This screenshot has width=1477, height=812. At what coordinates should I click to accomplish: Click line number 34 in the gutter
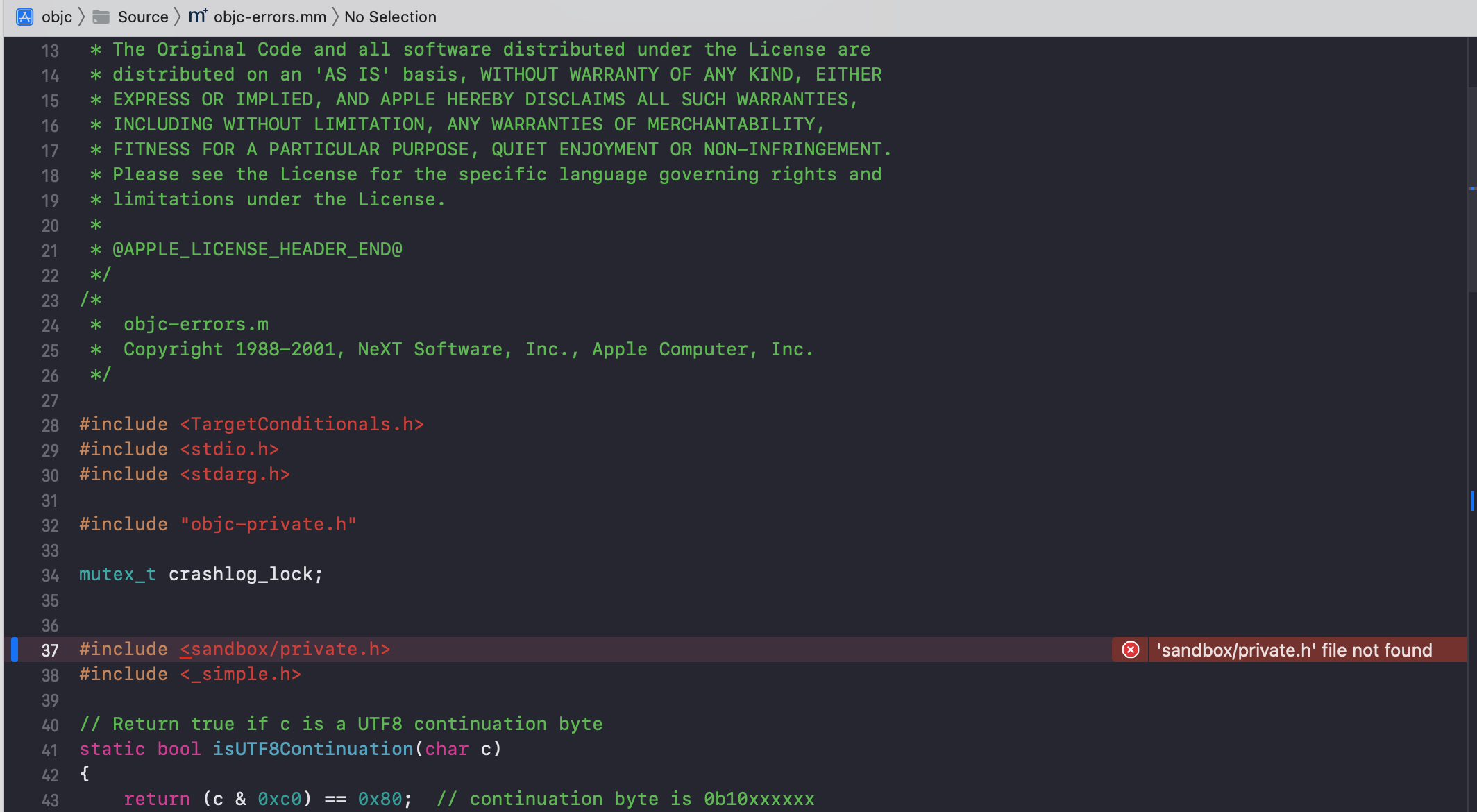[x=50, y=575]
